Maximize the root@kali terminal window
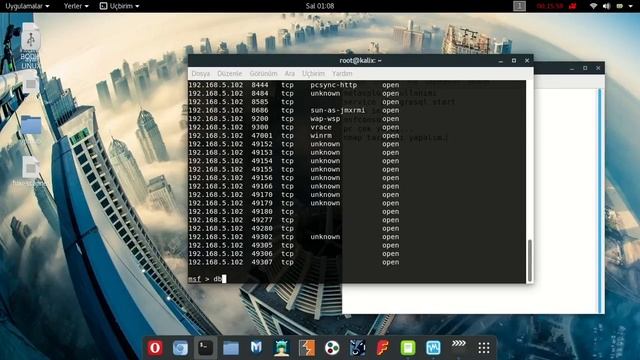This screenshot has width=640, height=360. pos(514,60)
